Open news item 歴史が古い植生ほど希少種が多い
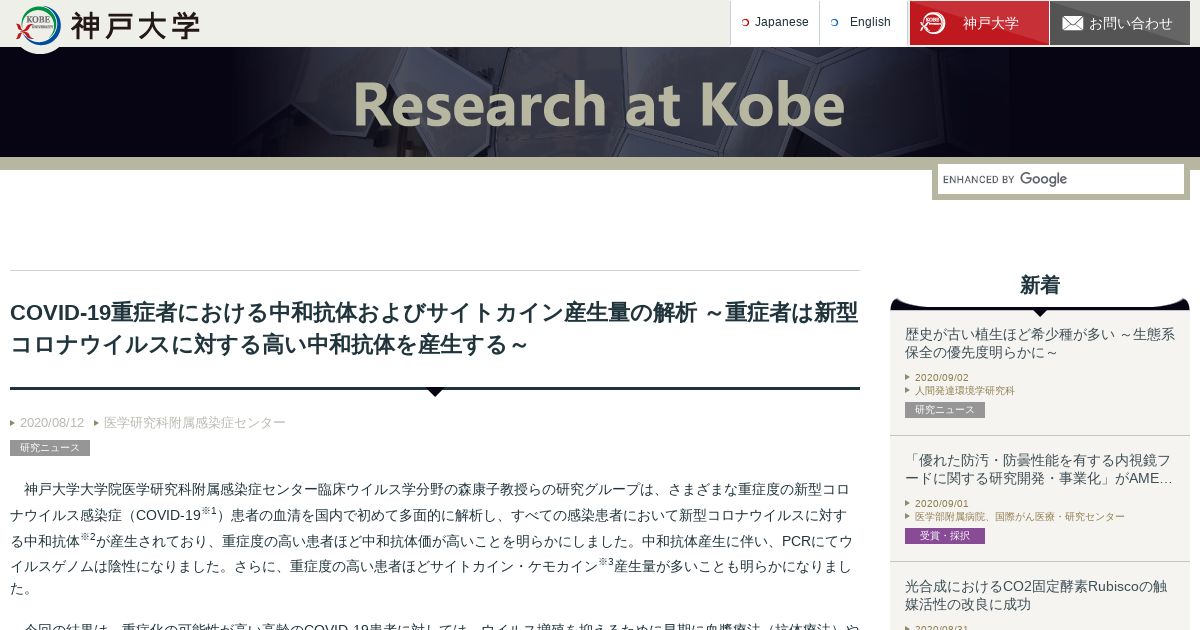 click(1040, 343)
